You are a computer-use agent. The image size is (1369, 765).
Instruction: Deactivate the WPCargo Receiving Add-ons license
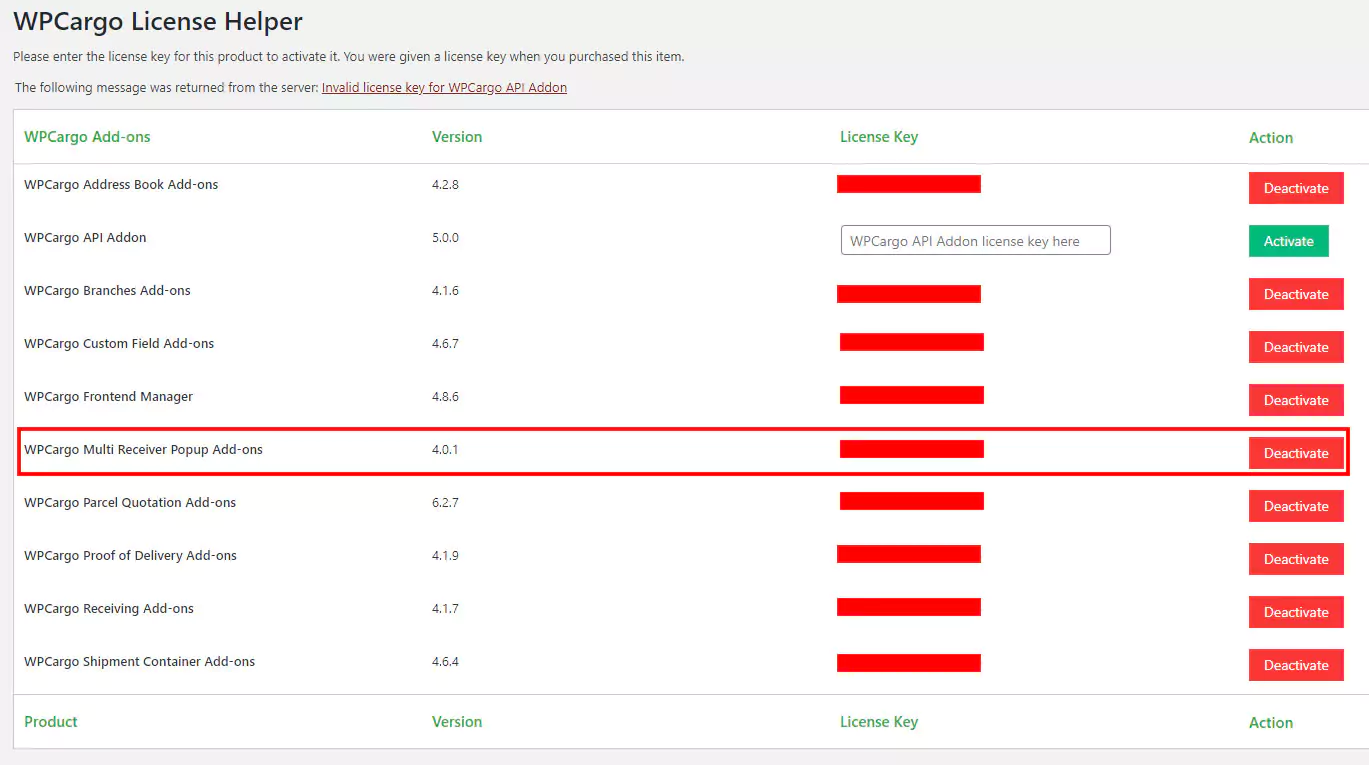1295,612
